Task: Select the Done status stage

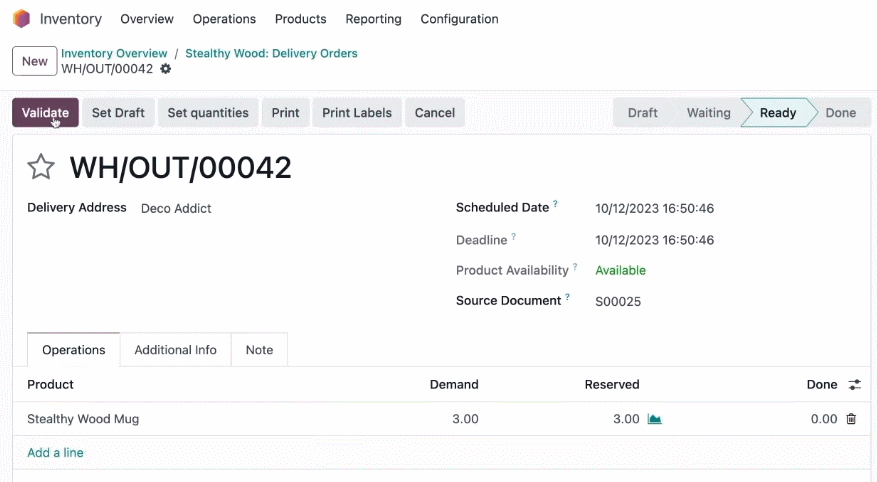Action: [x=841, y=112]
